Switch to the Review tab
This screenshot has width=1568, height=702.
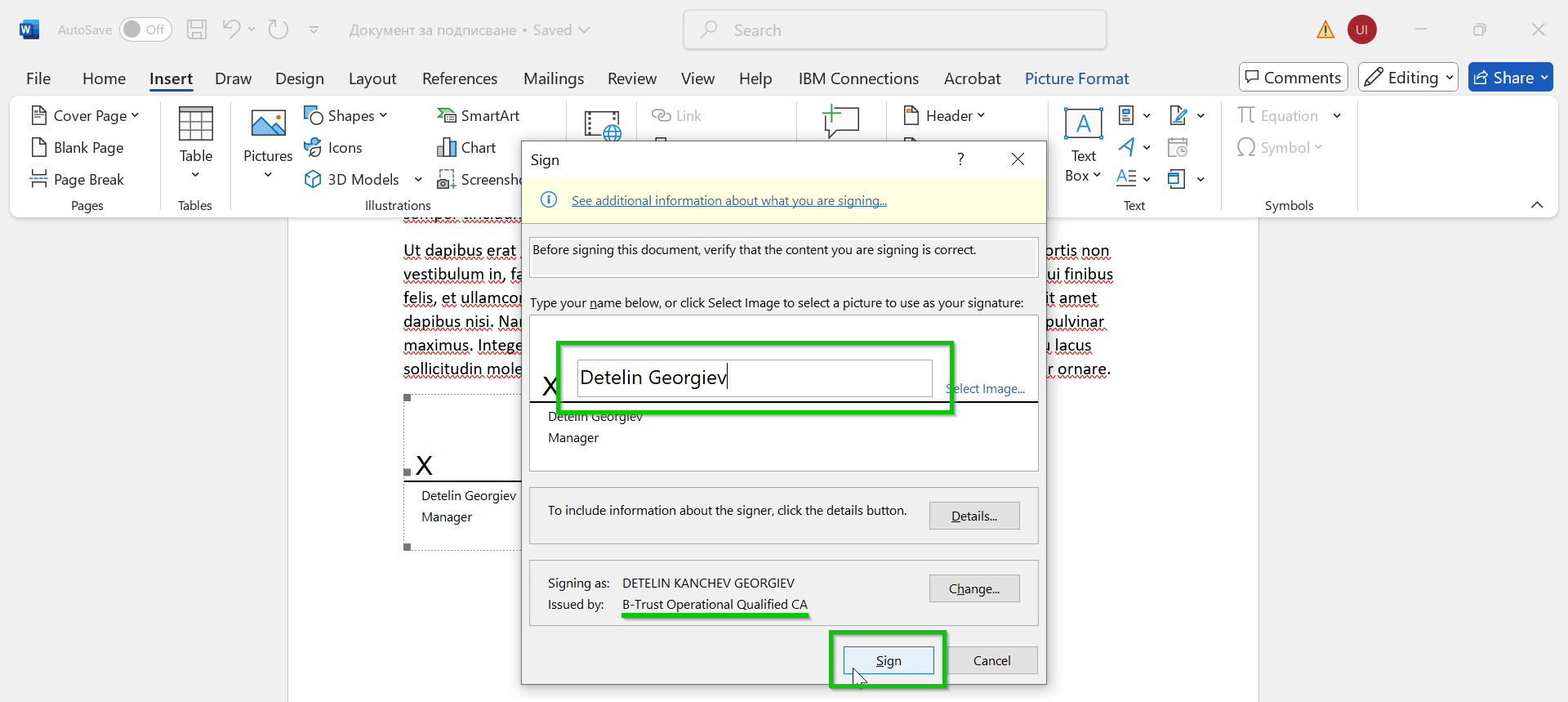tap(632, 78)
